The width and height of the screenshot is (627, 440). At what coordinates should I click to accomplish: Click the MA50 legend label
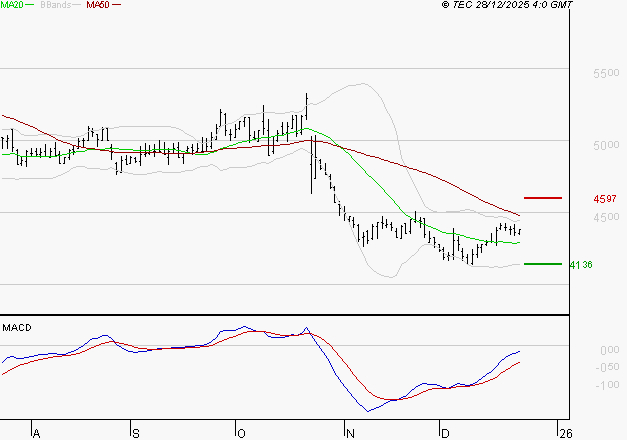pos(98,5)
